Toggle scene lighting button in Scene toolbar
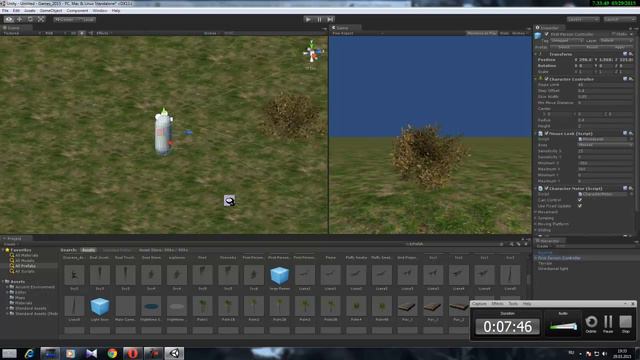This screenshot has width=640, height=360. pyautogui.click(x=82, y=33)
